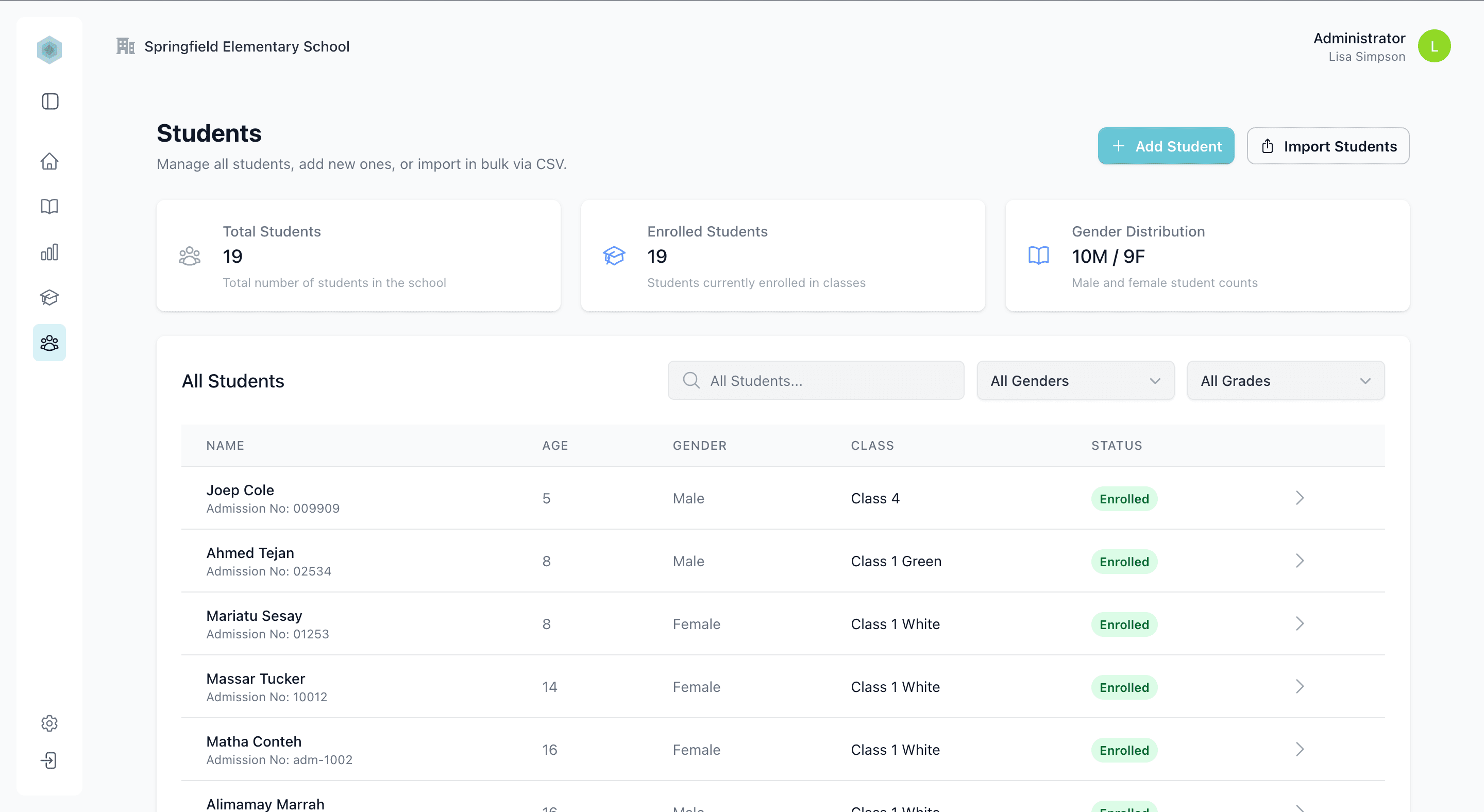Viewport: 1484px width, 812px height.
Task: Open the Home dashboard icon
Action: click(x=49, y=161)
